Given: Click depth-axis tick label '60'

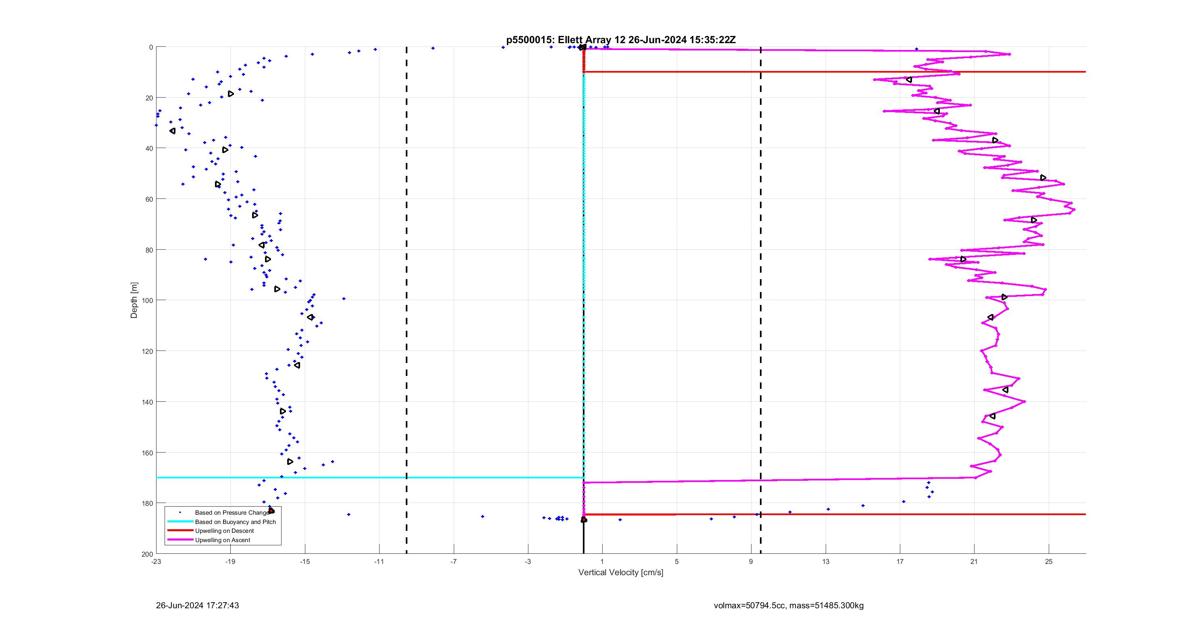Looking at the screenshot, I should (x=148, y=199).
